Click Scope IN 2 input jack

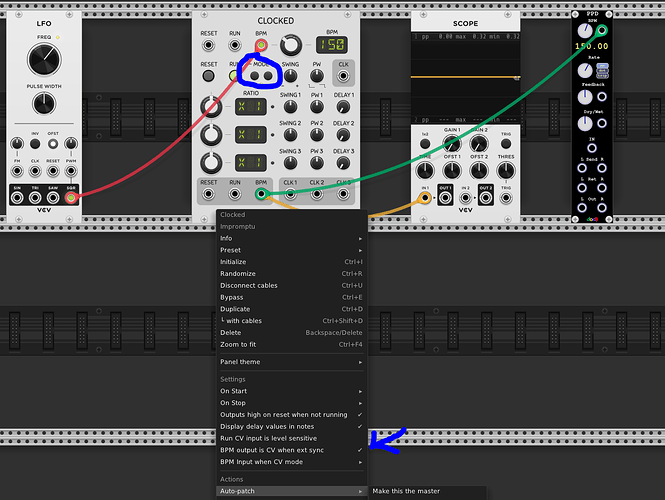(466, 198)
